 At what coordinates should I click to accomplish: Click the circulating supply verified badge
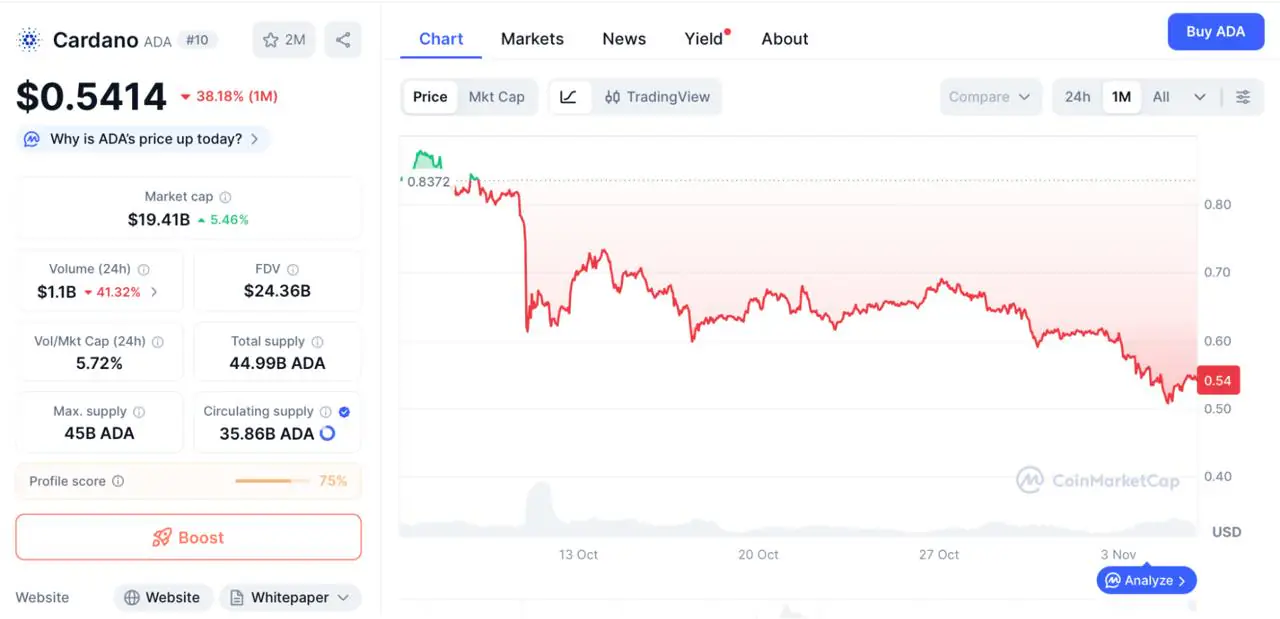click(x=344, y=411)
